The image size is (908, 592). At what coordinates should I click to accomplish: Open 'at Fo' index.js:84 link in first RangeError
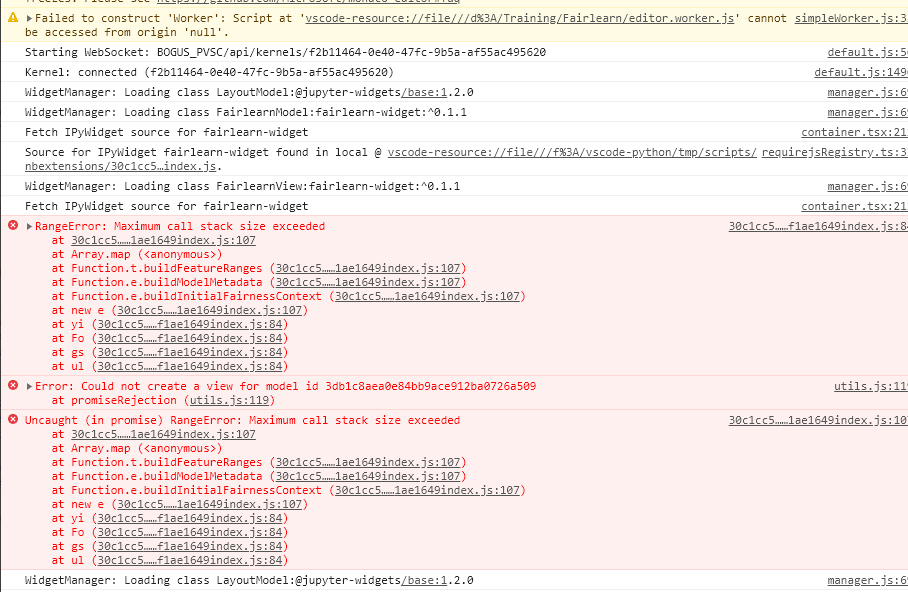(190, 338)
